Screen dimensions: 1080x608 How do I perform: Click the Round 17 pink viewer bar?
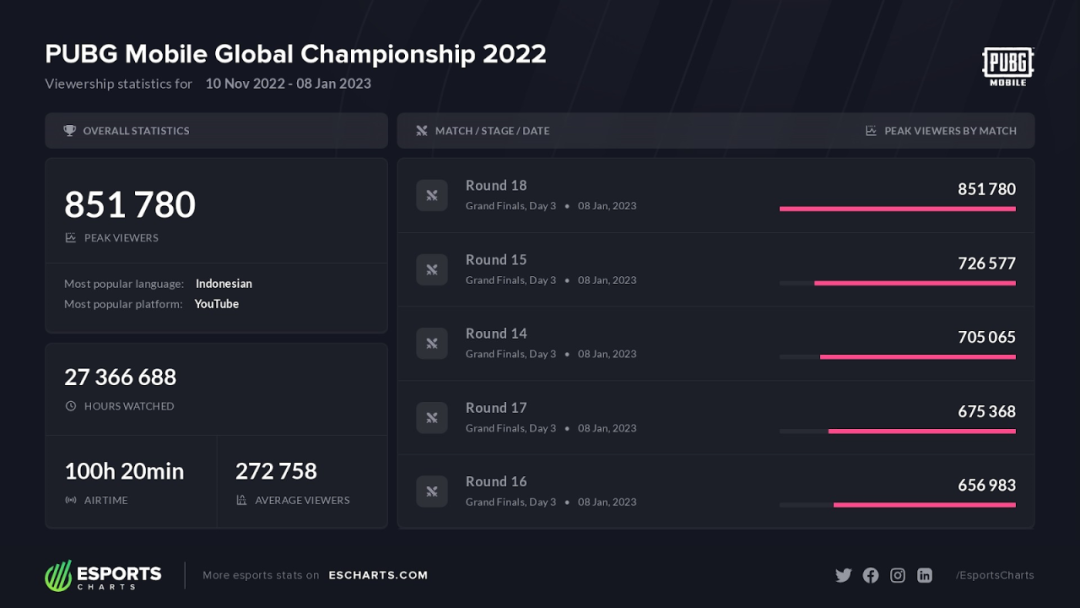(x=922, y=431)
